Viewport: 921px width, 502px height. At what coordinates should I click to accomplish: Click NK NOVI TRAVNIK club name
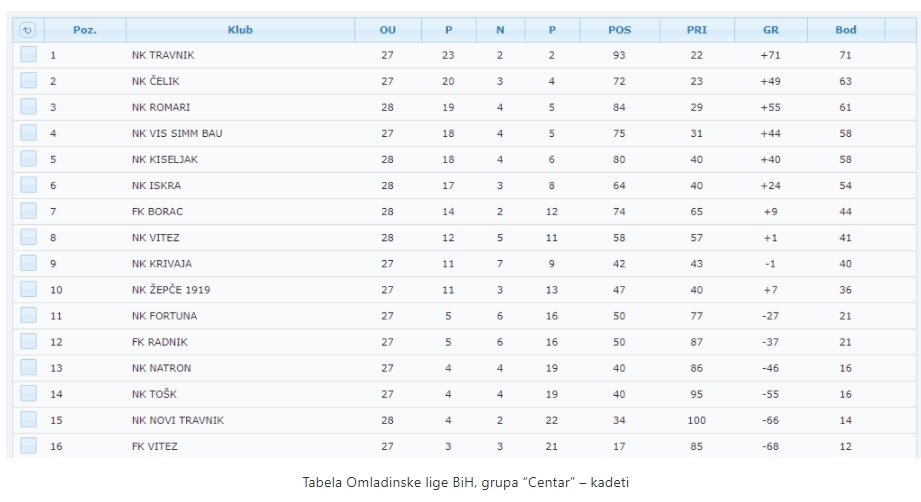(177, 420)
